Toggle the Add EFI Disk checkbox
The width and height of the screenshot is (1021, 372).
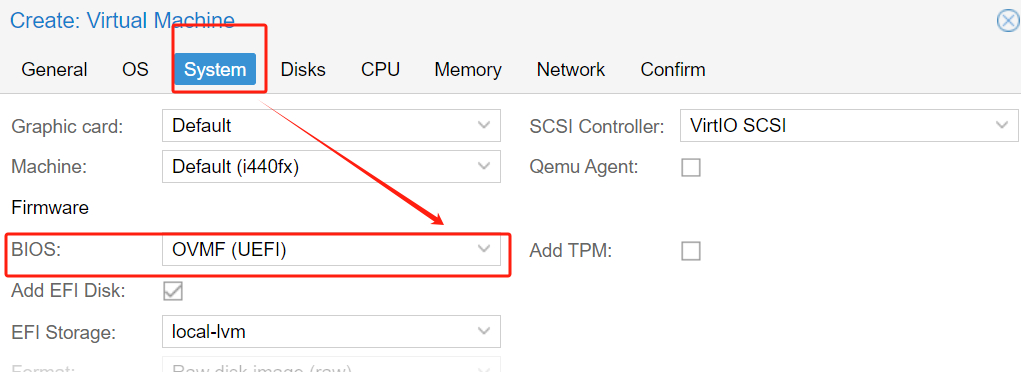(173, 291)
